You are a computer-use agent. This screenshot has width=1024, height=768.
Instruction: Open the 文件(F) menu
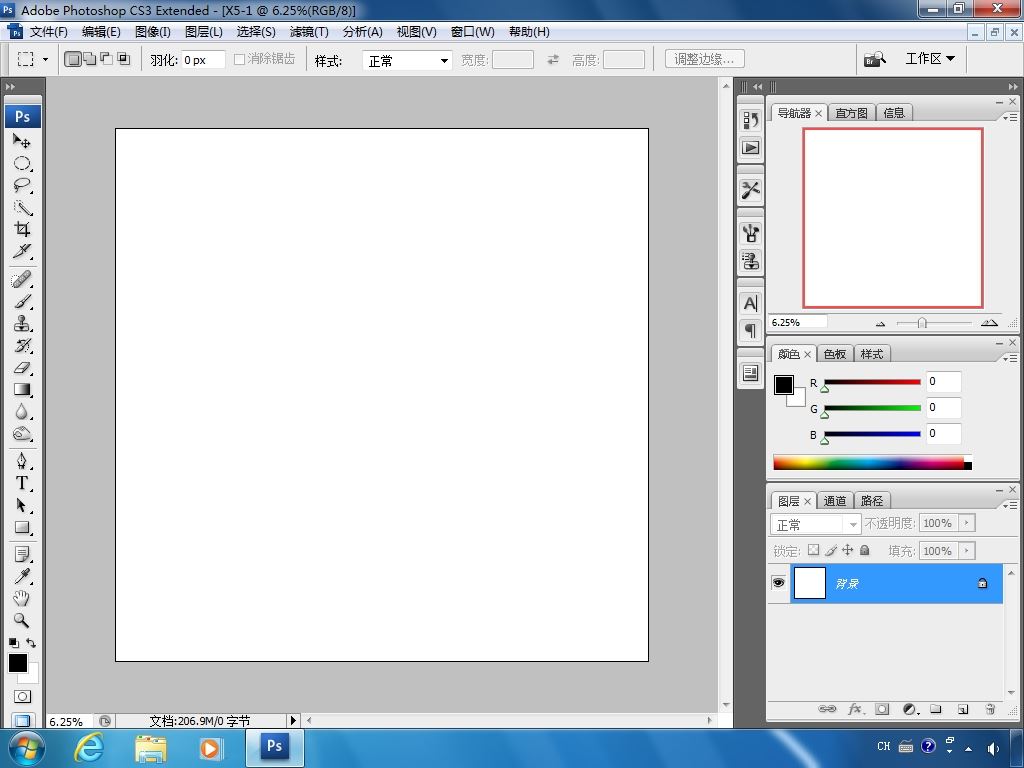click(x=48, y=32)
